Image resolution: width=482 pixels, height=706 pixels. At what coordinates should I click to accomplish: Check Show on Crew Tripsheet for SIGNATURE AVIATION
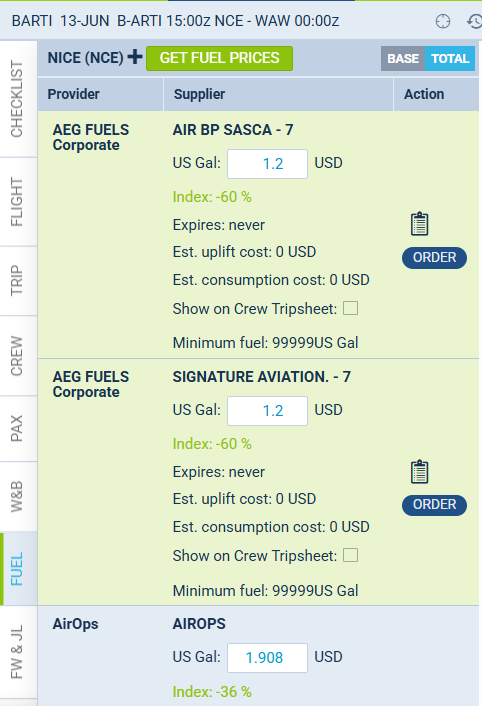pyautogui.click(x=351, y=555)
